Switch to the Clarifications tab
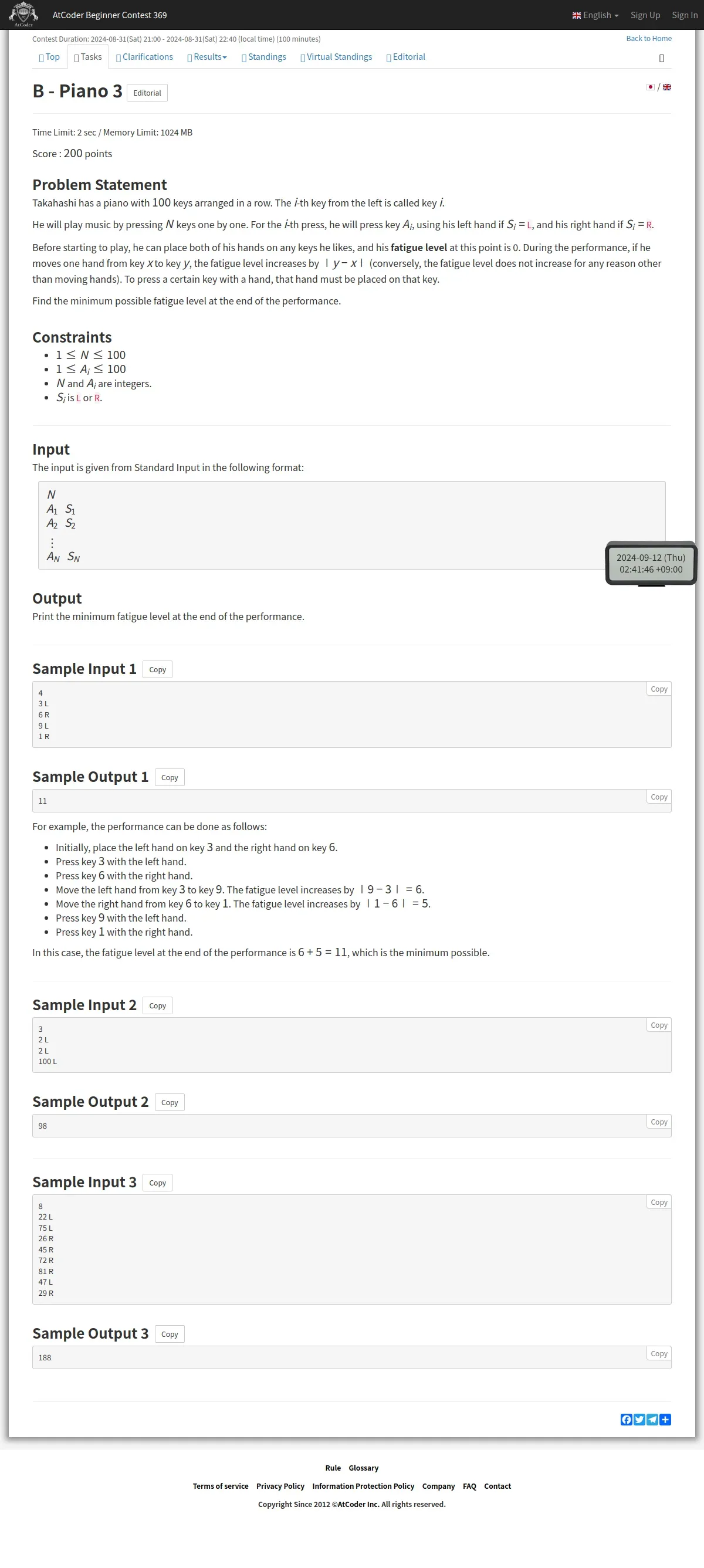 coord(144,57)
